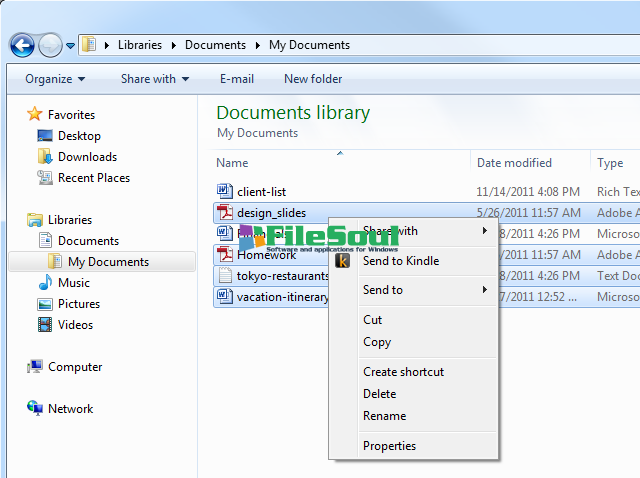Image resolution: width=640 pixels, height=478 pixels.
Task: Click the Desktop icon in sidebar
Action: (45, 136)
